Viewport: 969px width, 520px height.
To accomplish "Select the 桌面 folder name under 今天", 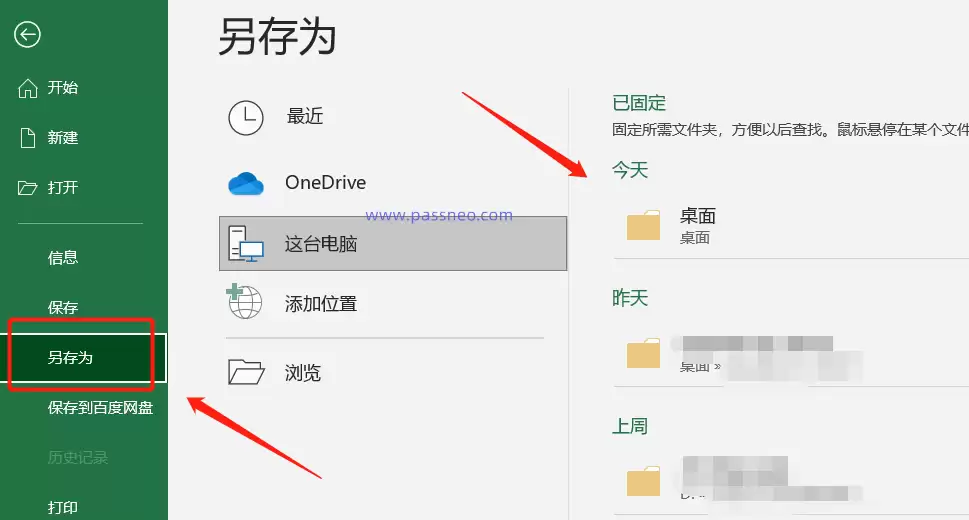I will point(698,216).
